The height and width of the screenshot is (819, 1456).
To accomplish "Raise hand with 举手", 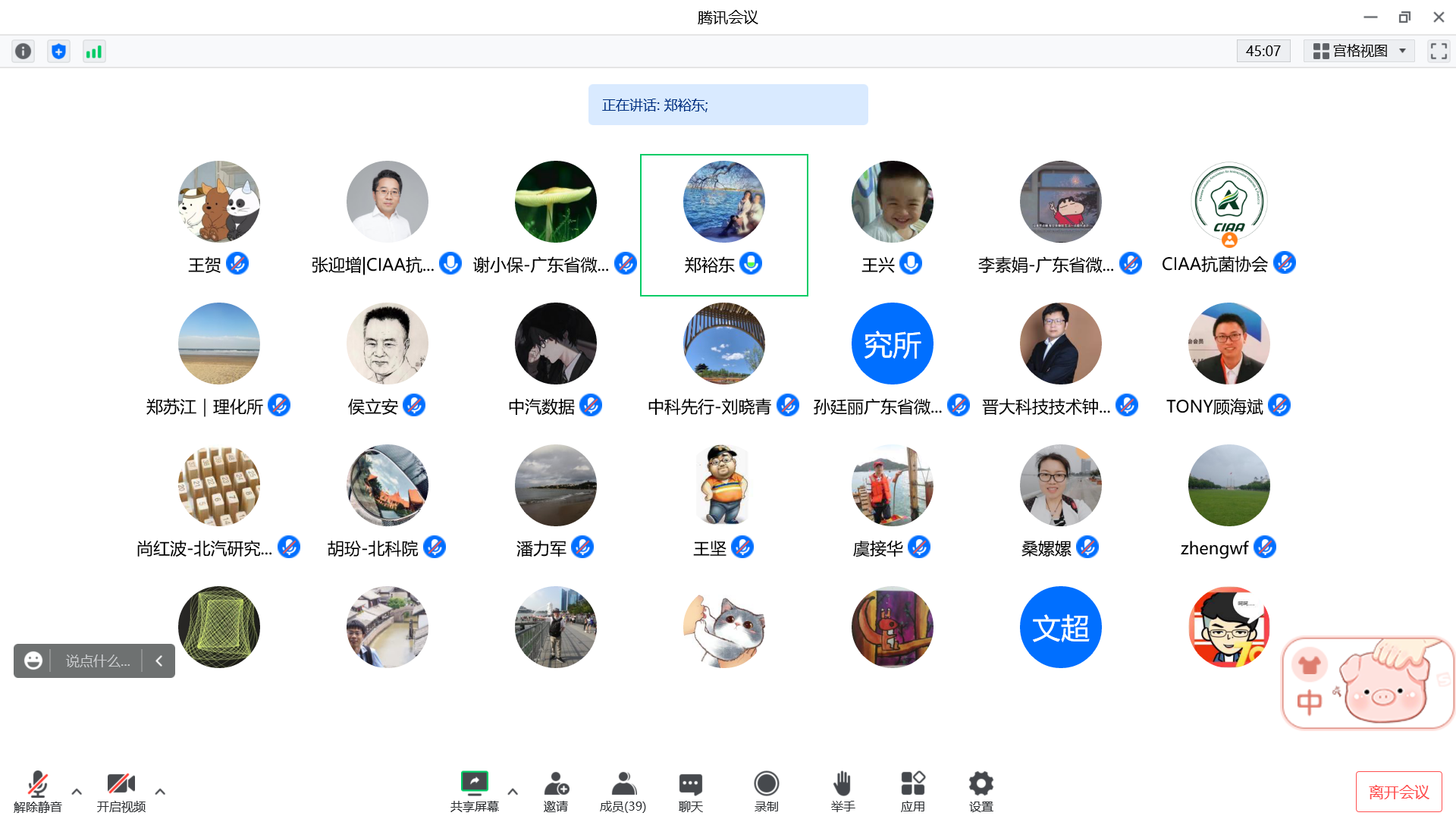I will 843,792.
